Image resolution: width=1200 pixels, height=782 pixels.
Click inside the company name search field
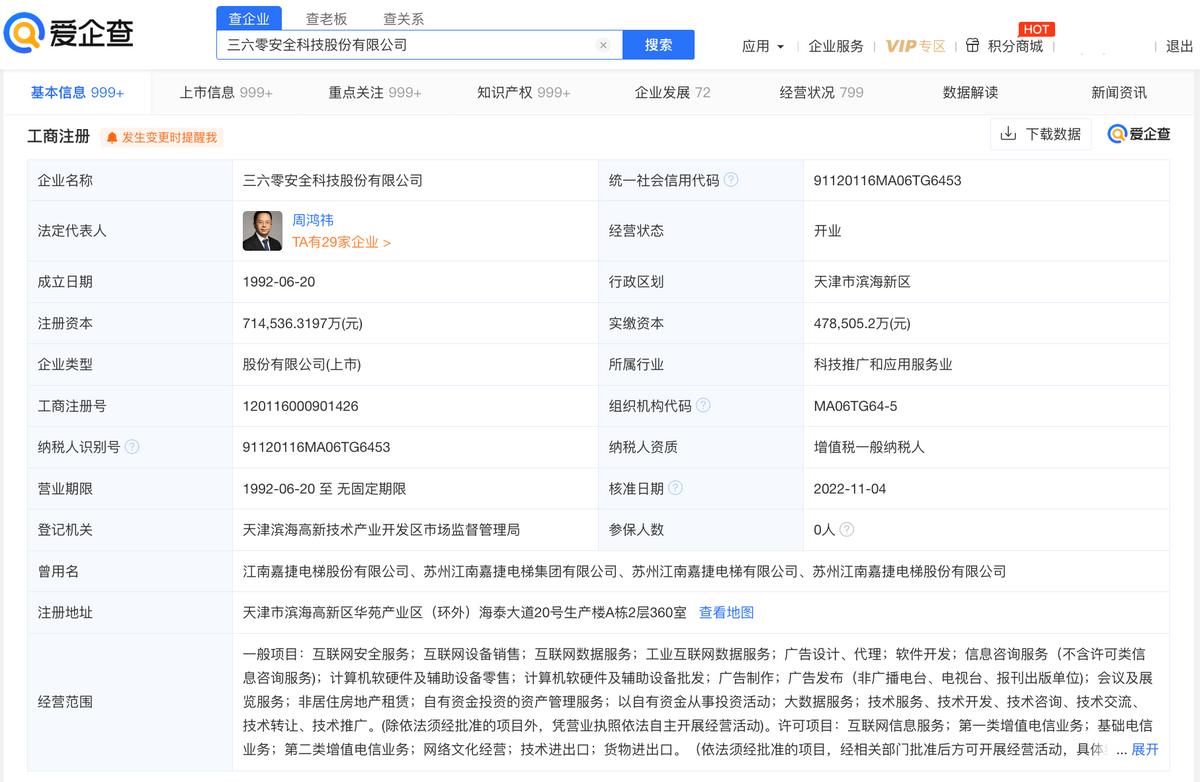[x=400, y=45]
